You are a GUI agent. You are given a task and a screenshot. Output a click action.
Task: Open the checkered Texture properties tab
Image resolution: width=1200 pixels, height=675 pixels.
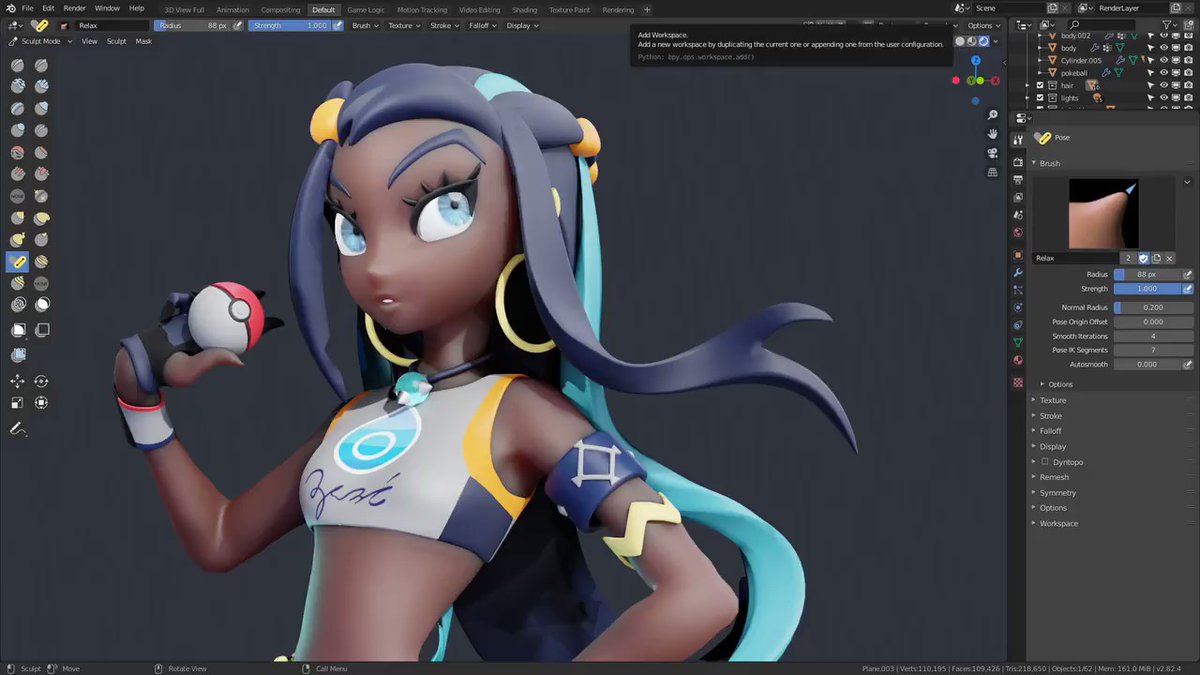1018,383
